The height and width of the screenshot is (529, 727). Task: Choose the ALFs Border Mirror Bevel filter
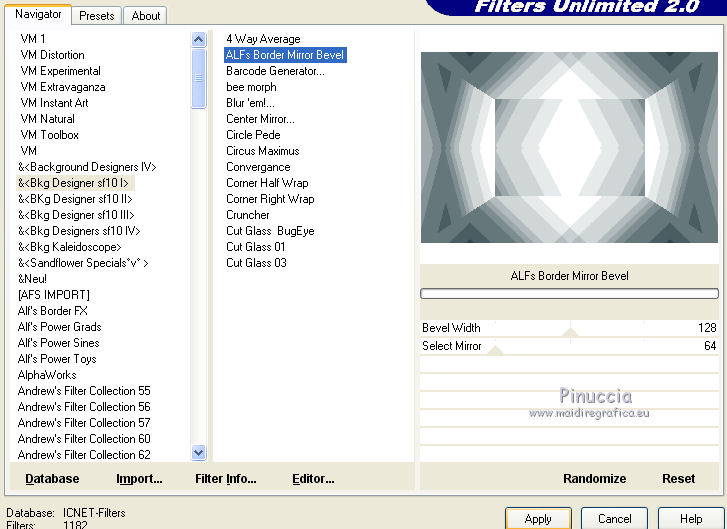(285, 55)
